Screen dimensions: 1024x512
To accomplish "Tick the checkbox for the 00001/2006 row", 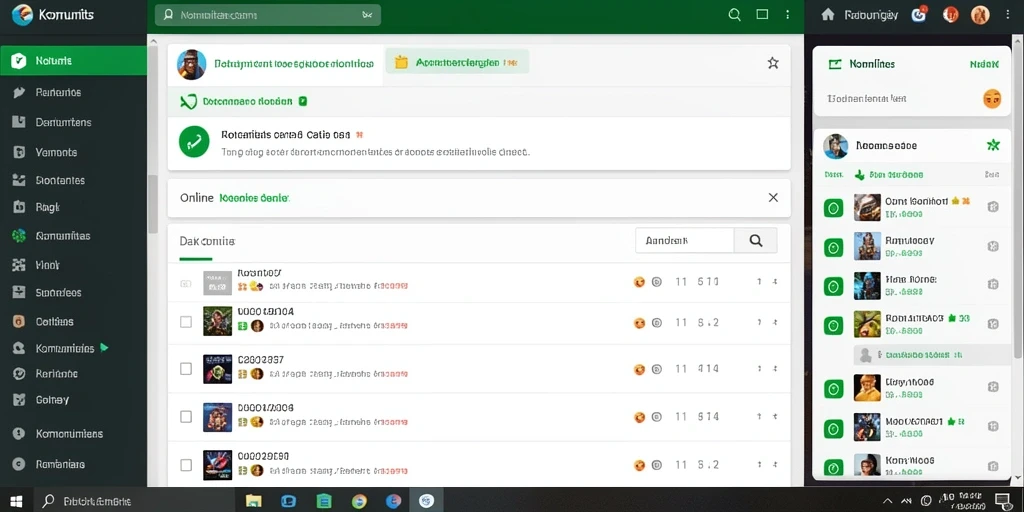I will click(186, 417).
